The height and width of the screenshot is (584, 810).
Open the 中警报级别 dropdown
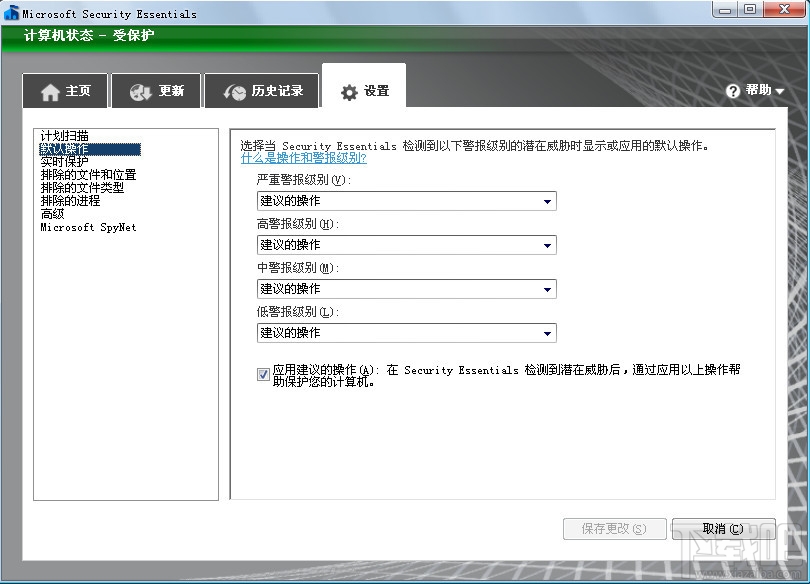pos(547,288)
